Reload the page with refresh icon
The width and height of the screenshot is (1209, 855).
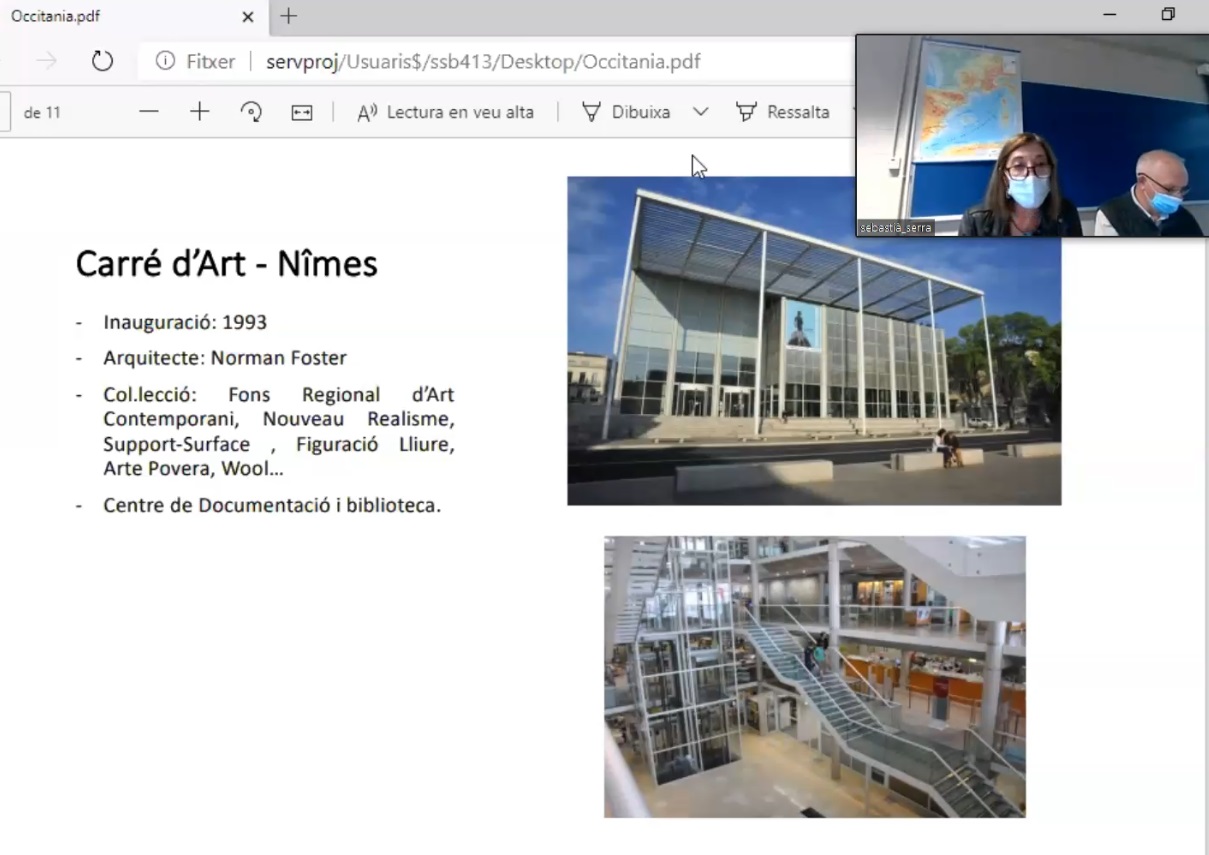[x=102, y=61]
